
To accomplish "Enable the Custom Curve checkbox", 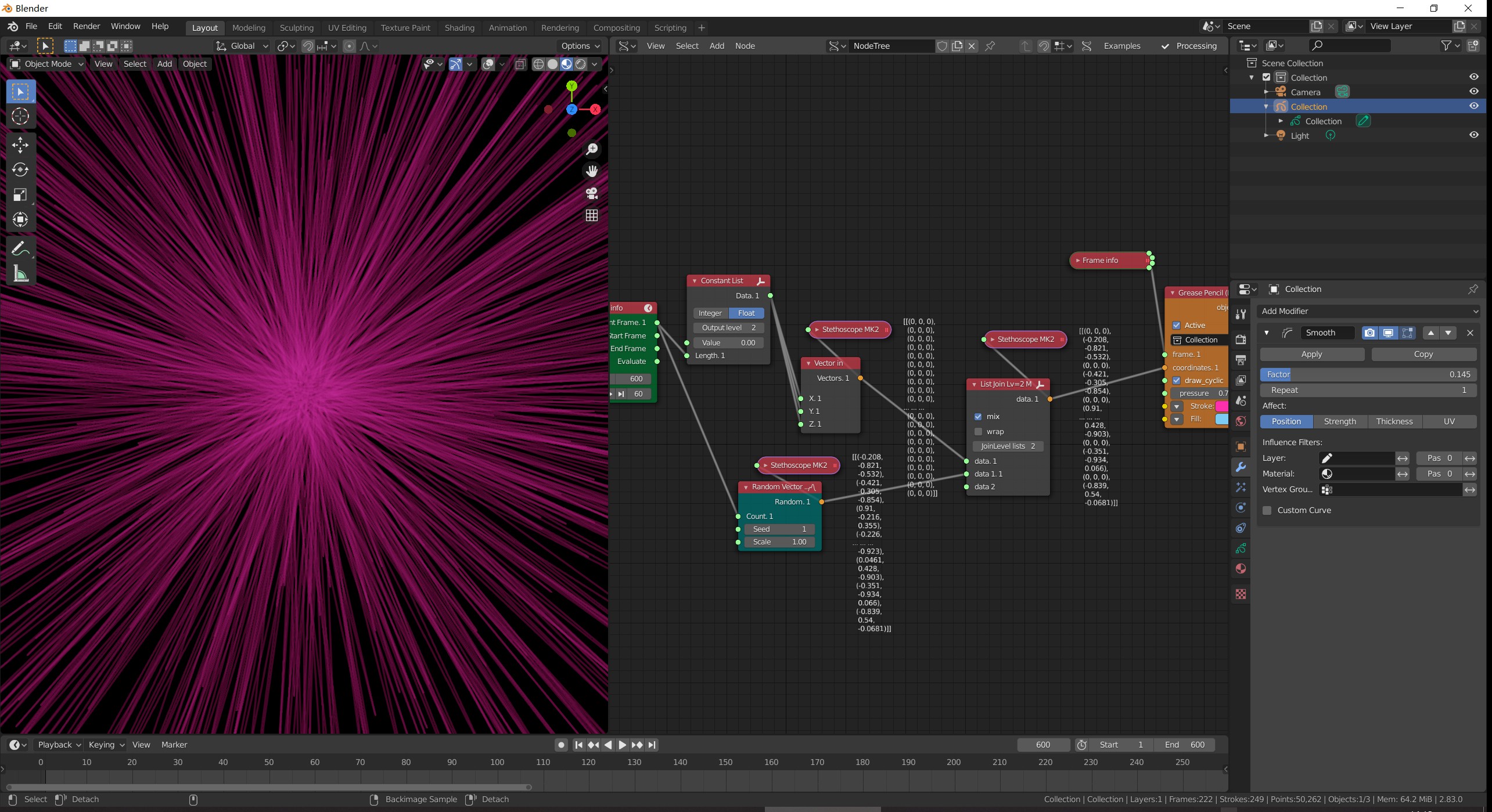I will [1267, 510].
